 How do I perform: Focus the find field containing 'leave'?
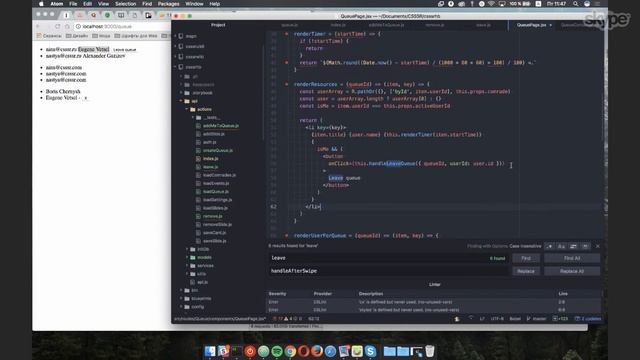click(388, 258)
